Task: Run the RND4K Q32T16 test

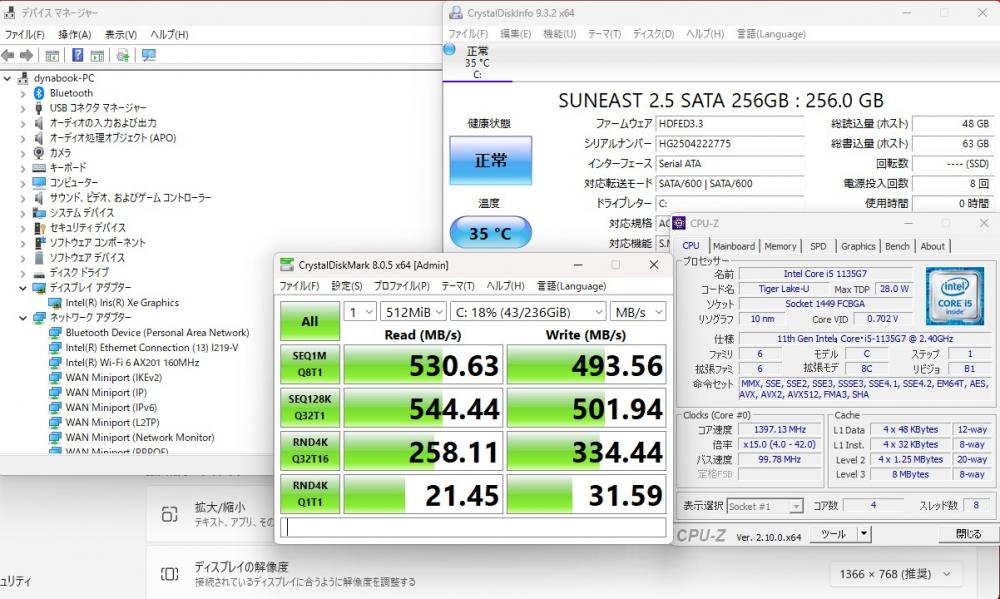Action: [x=310, y=450]
